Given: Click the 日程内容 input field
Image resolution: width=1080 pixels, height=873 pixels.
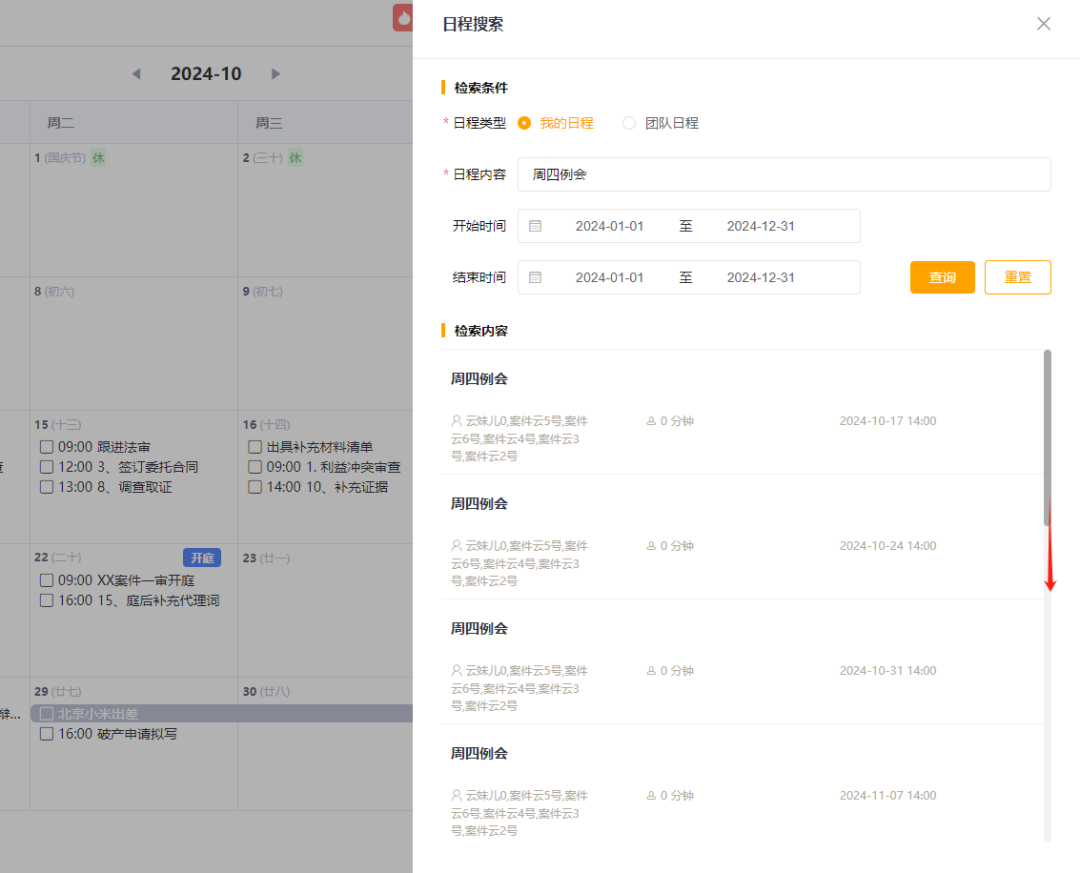Looking at the screenshot, I should click(x=784, y=174).
